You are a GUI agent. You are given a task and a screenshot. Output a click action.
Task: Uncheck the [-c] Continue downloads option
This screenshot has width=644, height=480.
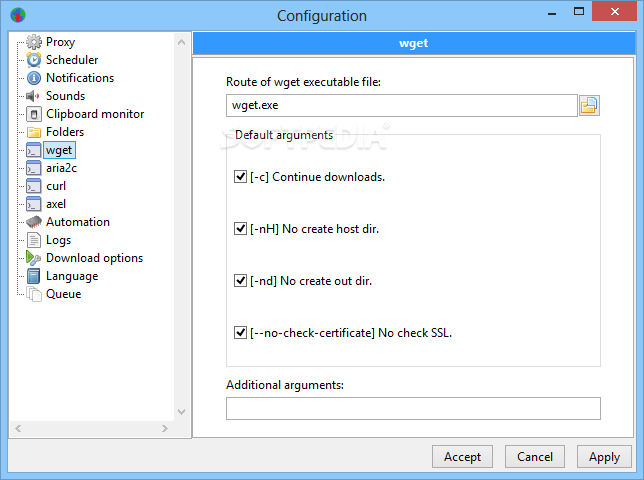pos(240,177)
